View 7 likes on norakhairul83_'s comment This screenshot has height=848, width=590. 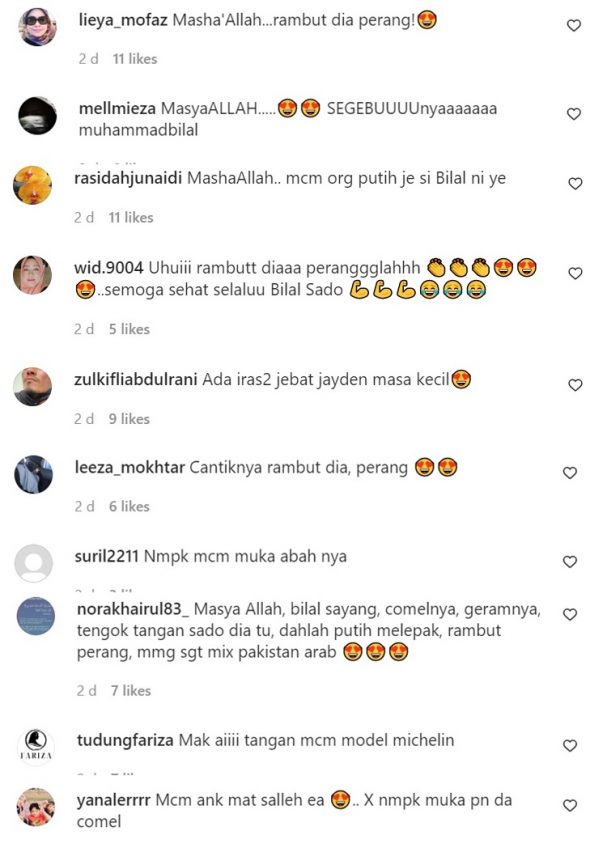131,691
